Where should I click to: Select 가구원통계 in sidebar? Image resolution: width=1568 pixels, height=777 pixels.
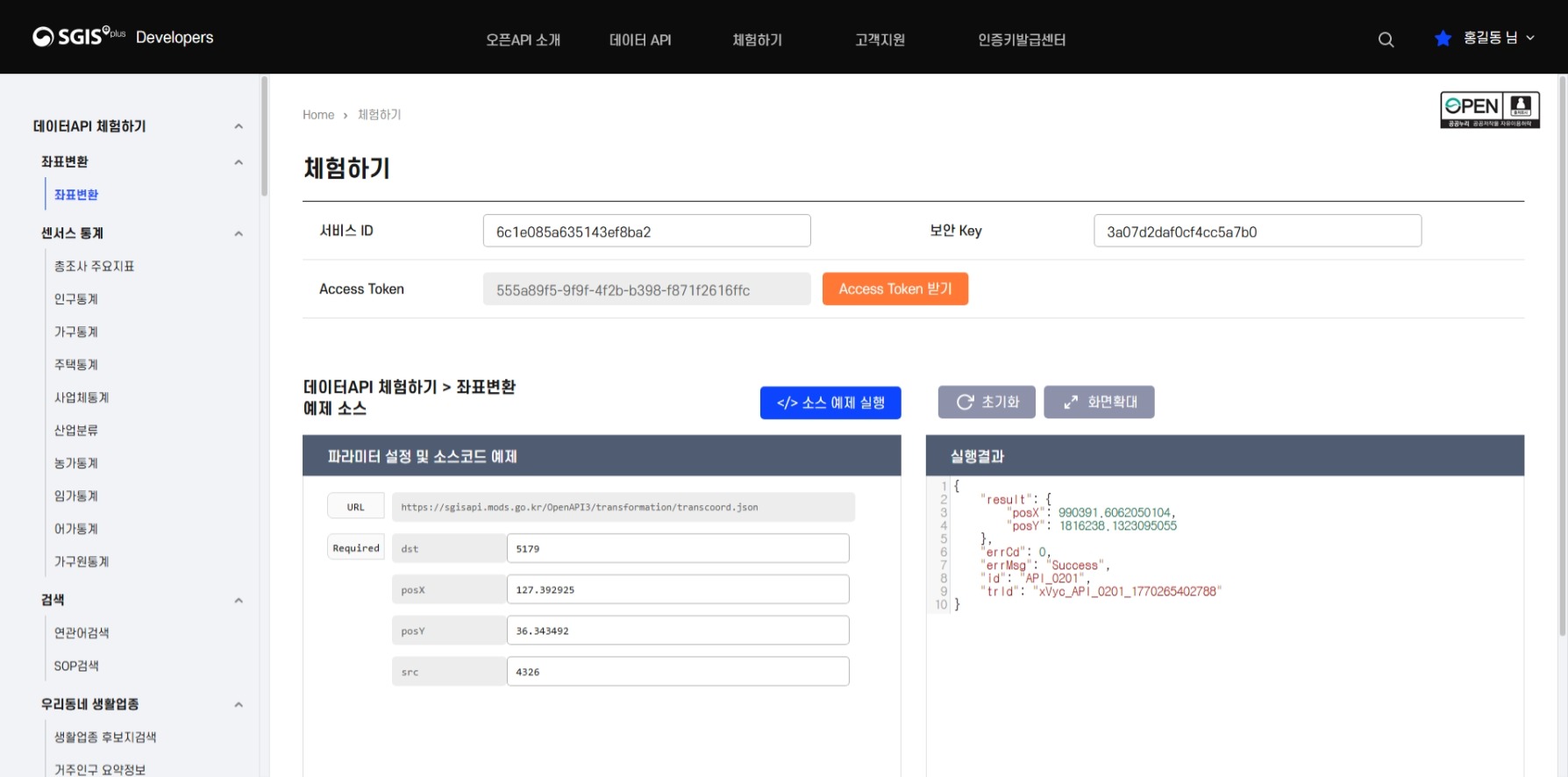pos(82,561)
